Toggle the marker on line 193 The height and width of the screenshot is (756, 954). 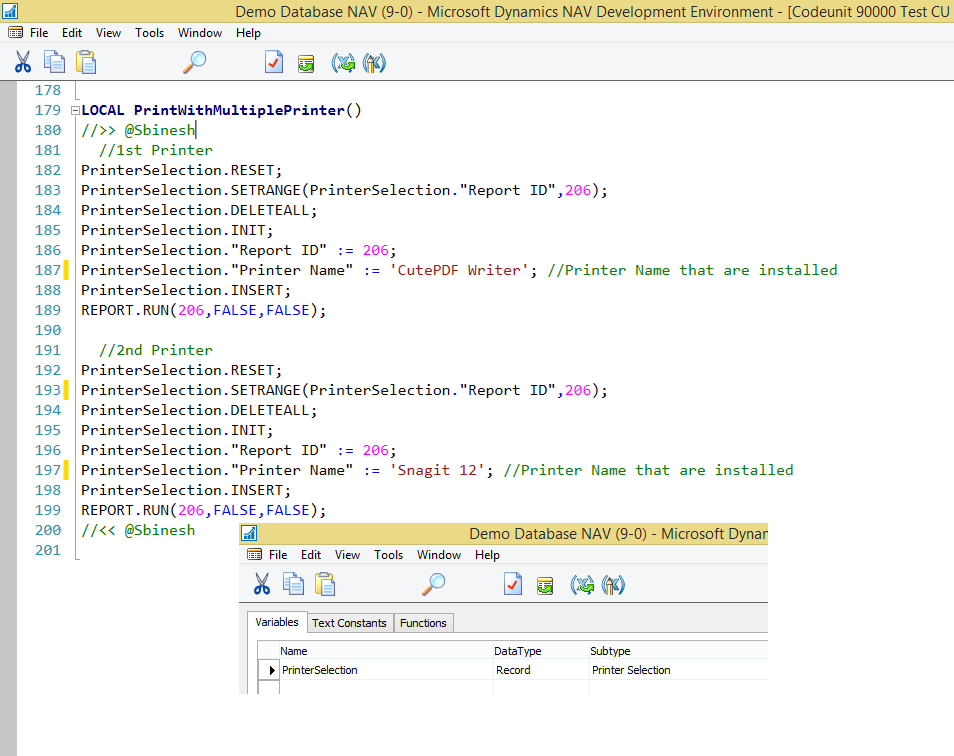click(x=68, y=390)
